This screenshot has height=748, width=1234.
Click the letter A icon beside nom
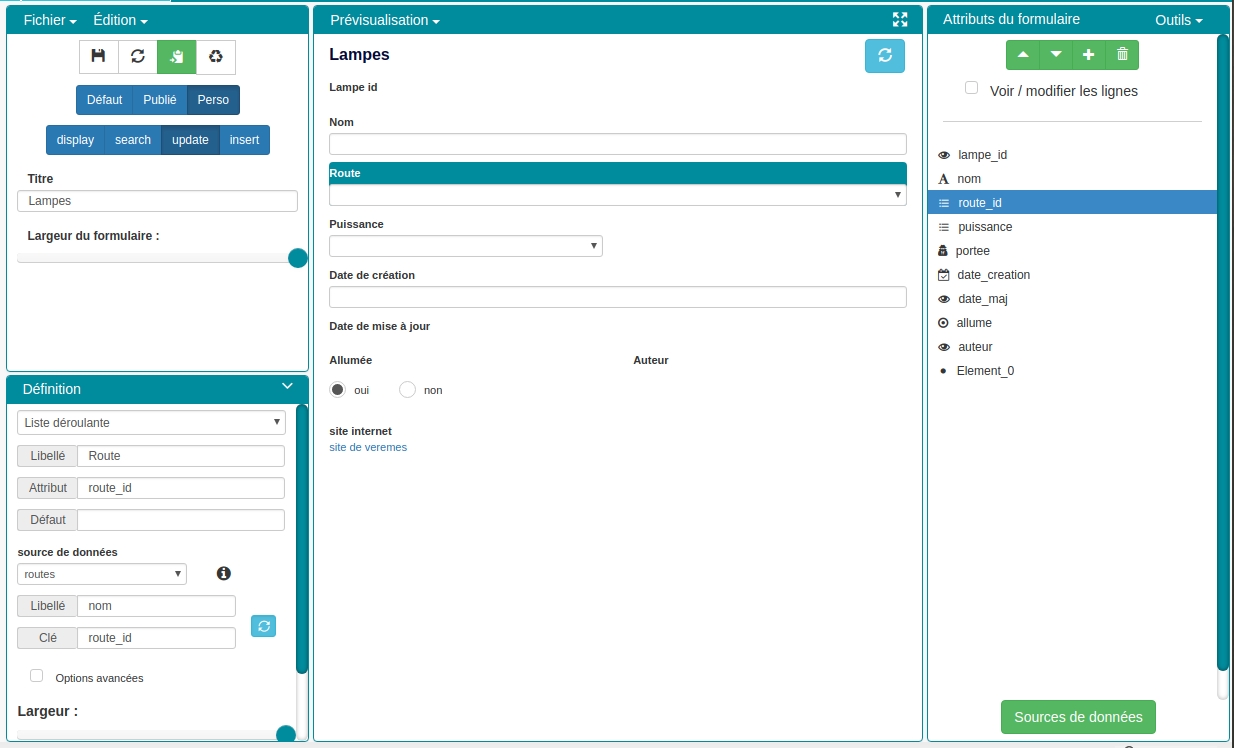coord(943,179)
